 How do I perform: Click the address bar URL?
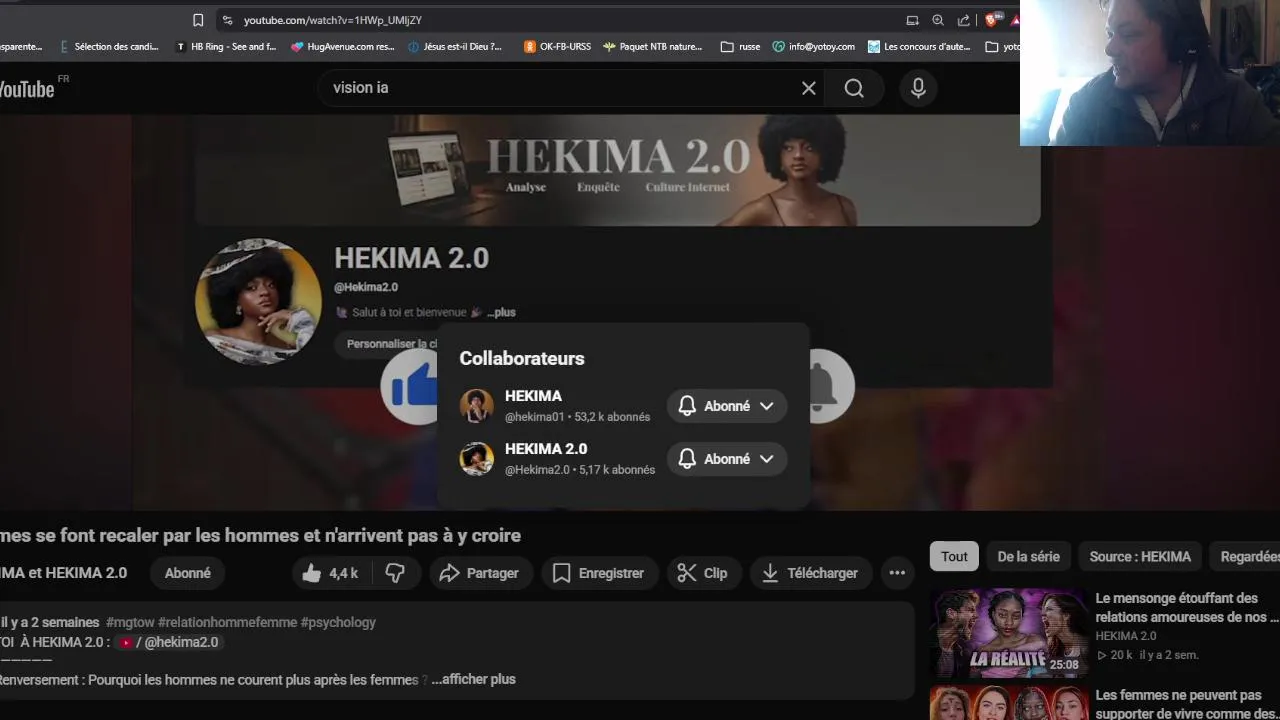333,20
